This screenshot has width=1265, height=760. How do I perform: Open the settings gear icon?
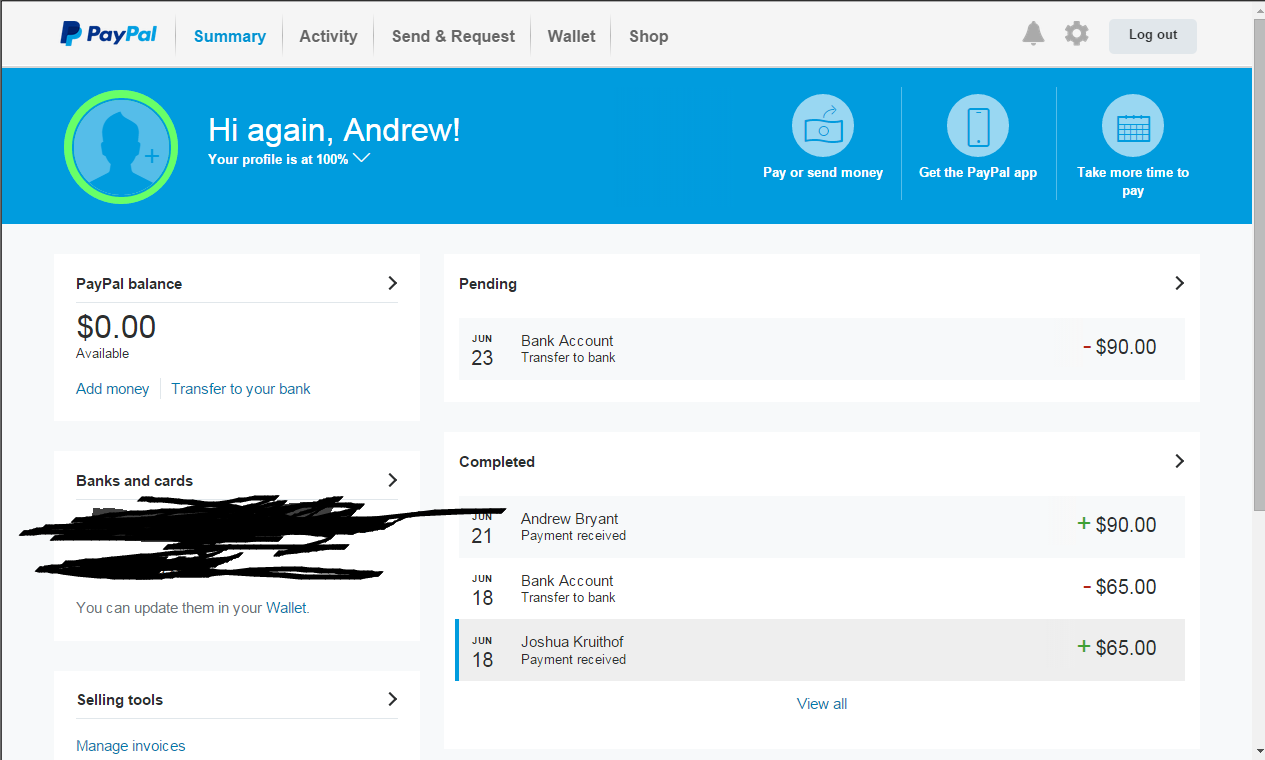[x=1076, y=34]
